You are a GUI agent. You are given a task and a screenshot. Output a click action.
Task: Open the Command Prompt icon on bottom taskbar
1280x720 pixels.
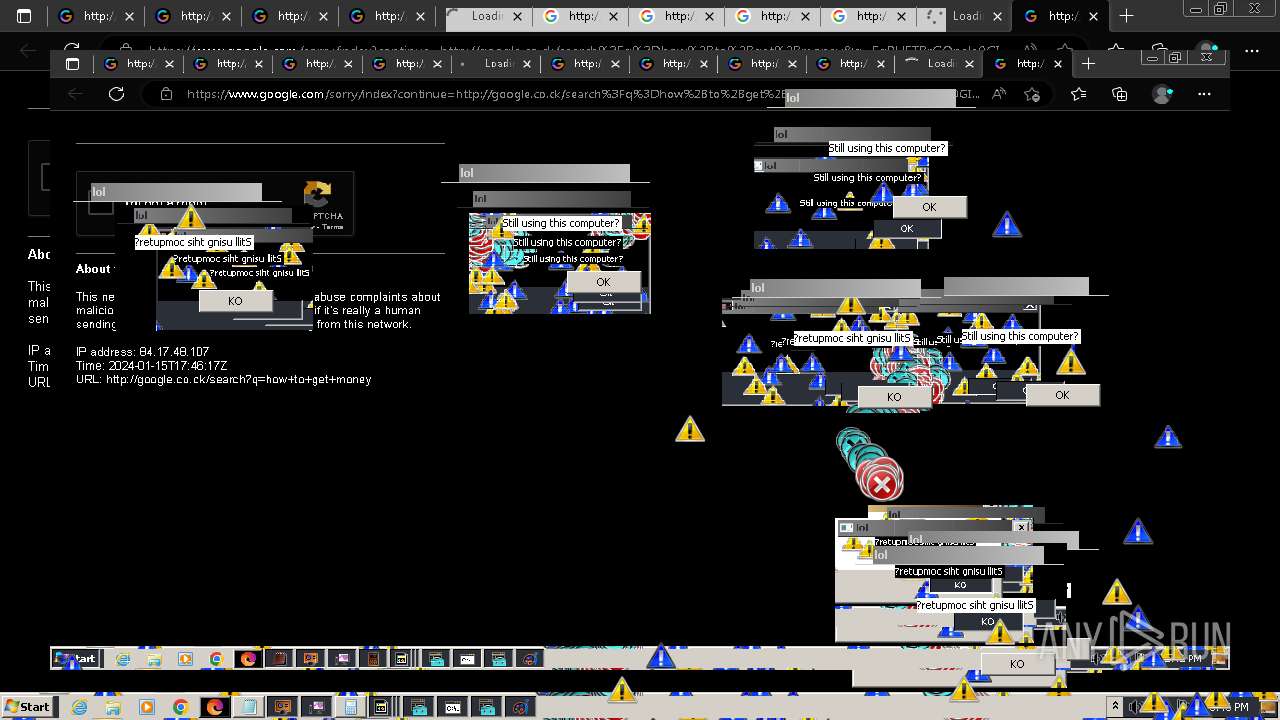click(453, 707)
